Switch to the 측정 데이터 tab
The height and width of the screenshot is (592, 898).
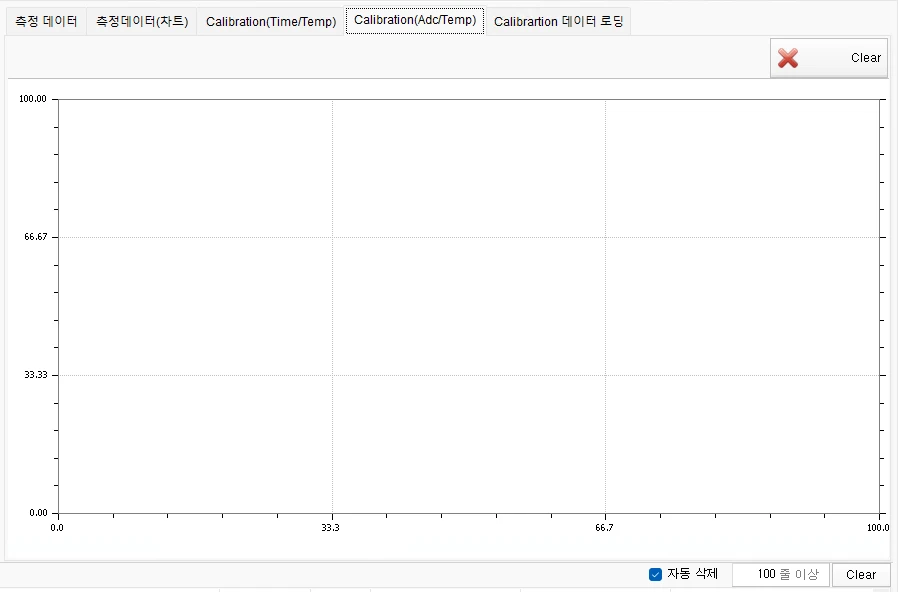(x=46, y=21)
